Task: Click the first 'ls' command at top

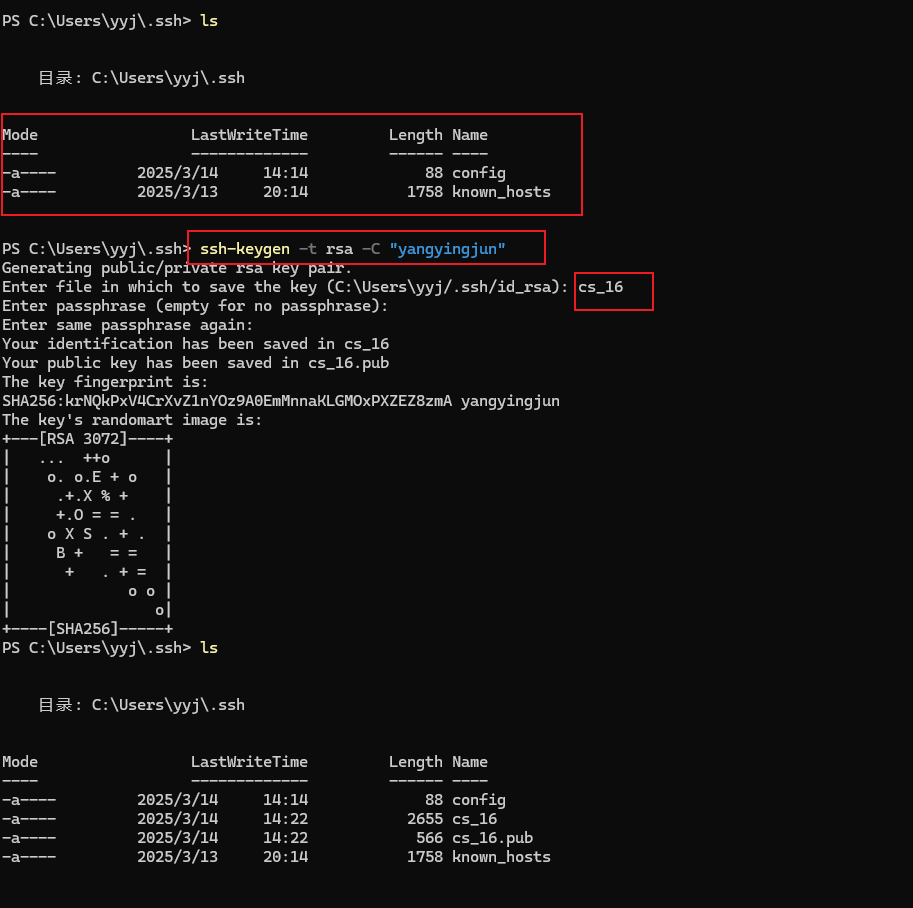Action: (208, 21)
